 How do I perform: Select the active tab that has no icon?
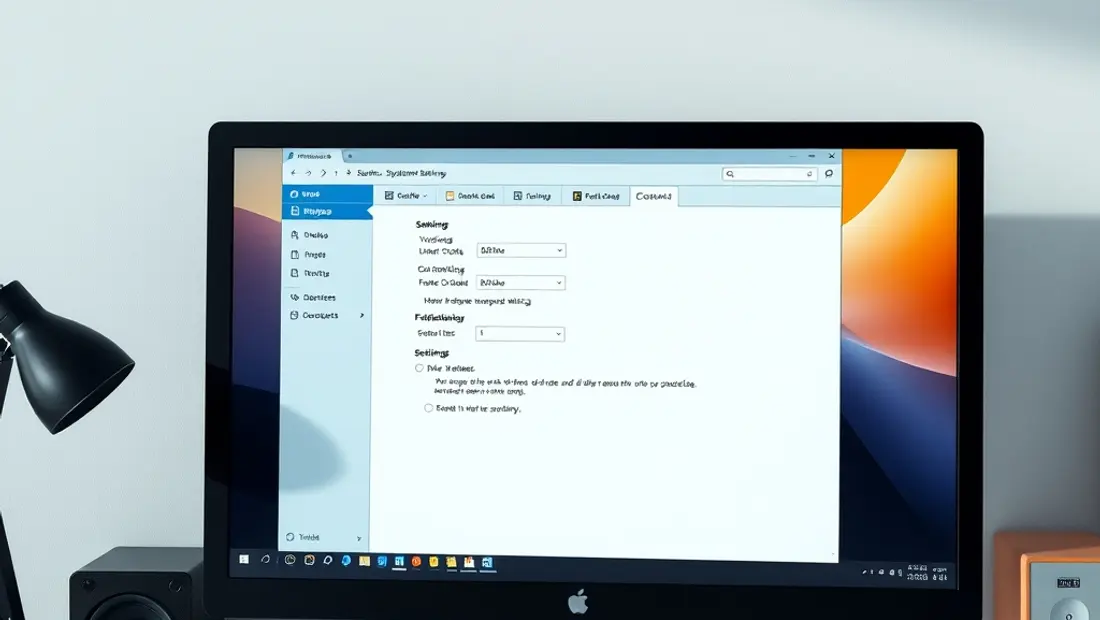click(x=653, y=196)
